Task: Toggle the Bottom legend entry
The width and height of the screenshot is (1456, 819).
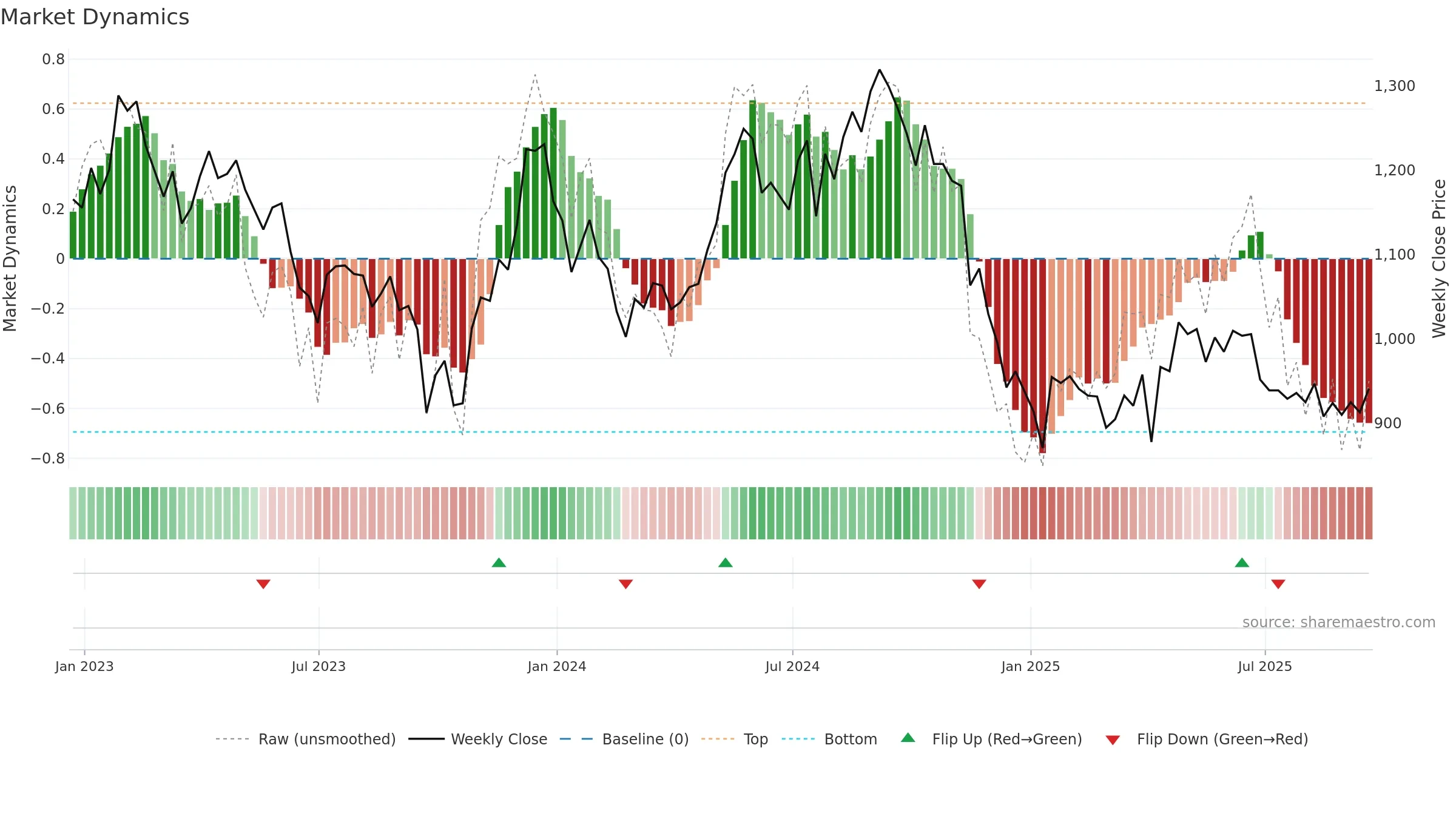Action: pyautogui.click(x=829, y=739)
